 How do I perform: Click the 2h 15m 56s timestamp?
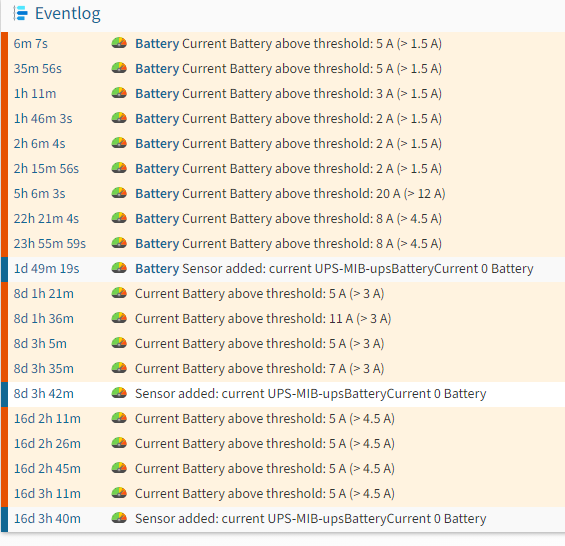(46, 169)
